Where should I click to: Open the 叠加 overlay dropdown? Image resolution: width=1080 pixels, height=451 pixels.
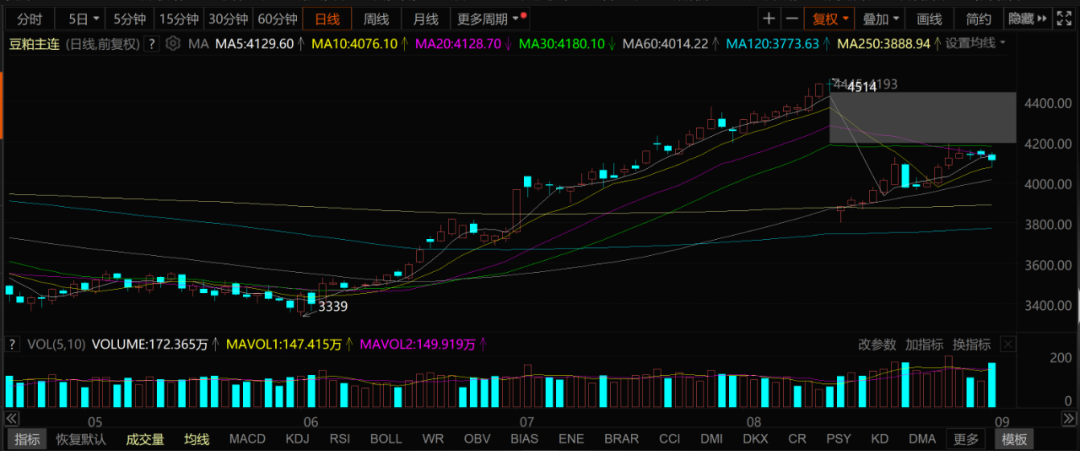coord(880,19)
